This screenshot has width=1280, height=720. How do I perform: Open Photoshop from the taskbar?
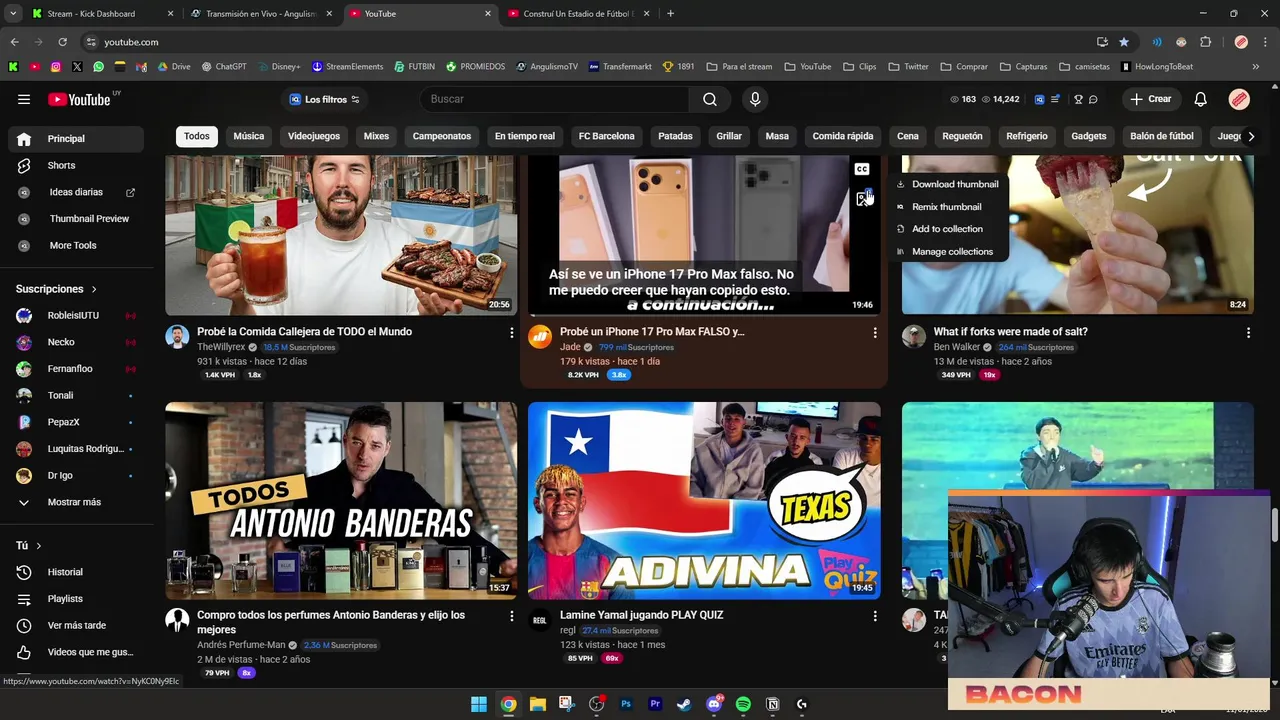coord(626,704)
